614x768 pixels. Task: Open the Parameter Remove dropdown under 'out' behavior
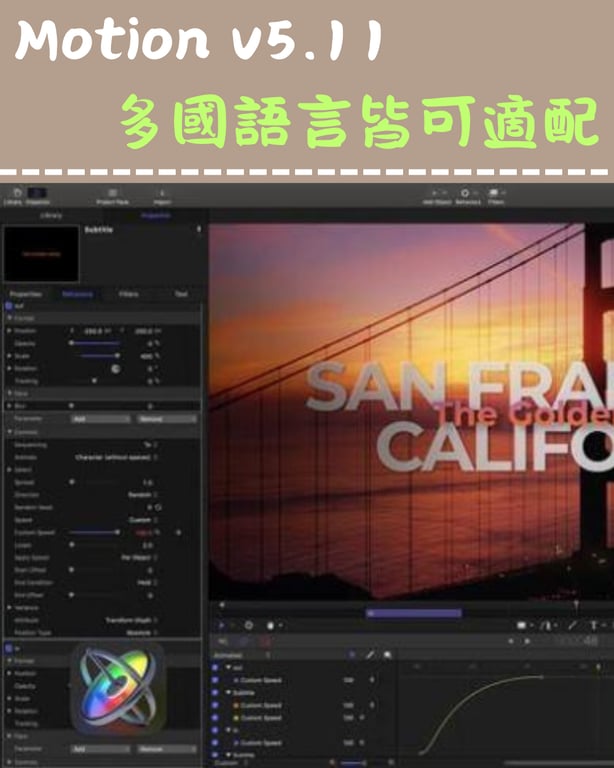[167, 419]
